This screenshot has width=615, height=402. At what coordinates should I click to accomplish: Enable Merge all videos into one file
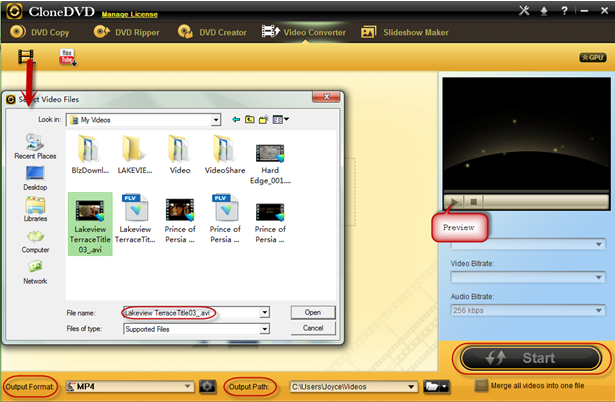click(x=481, y=386)
